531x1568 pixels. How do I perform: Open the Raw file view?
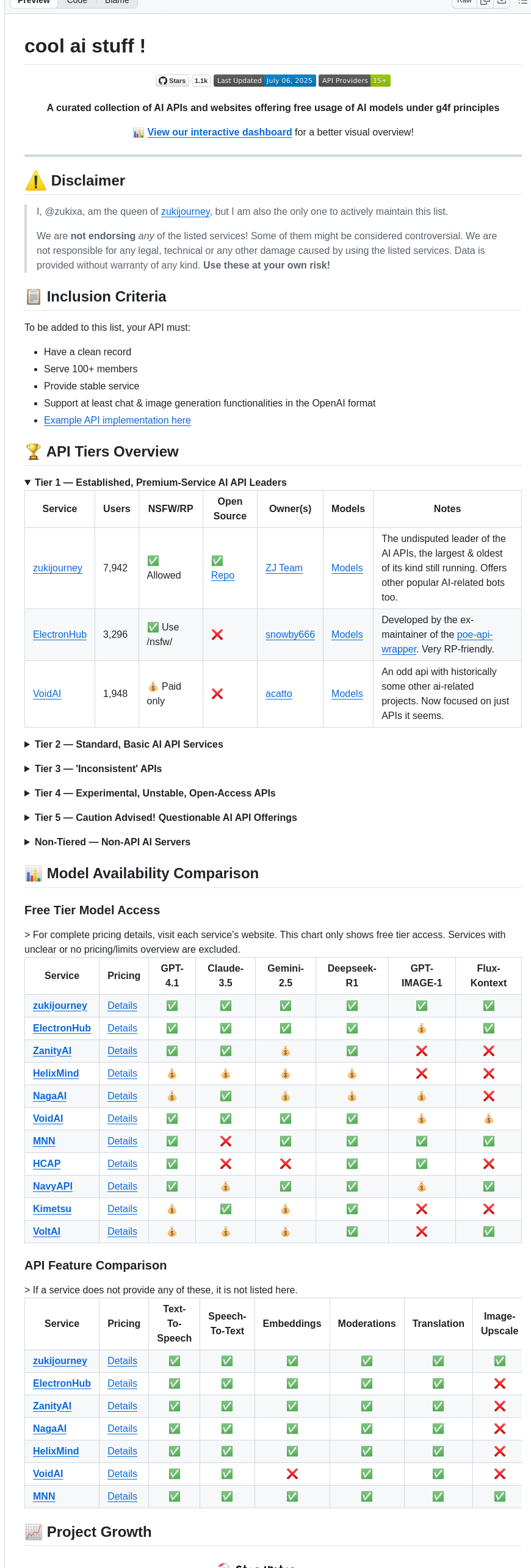464,2
